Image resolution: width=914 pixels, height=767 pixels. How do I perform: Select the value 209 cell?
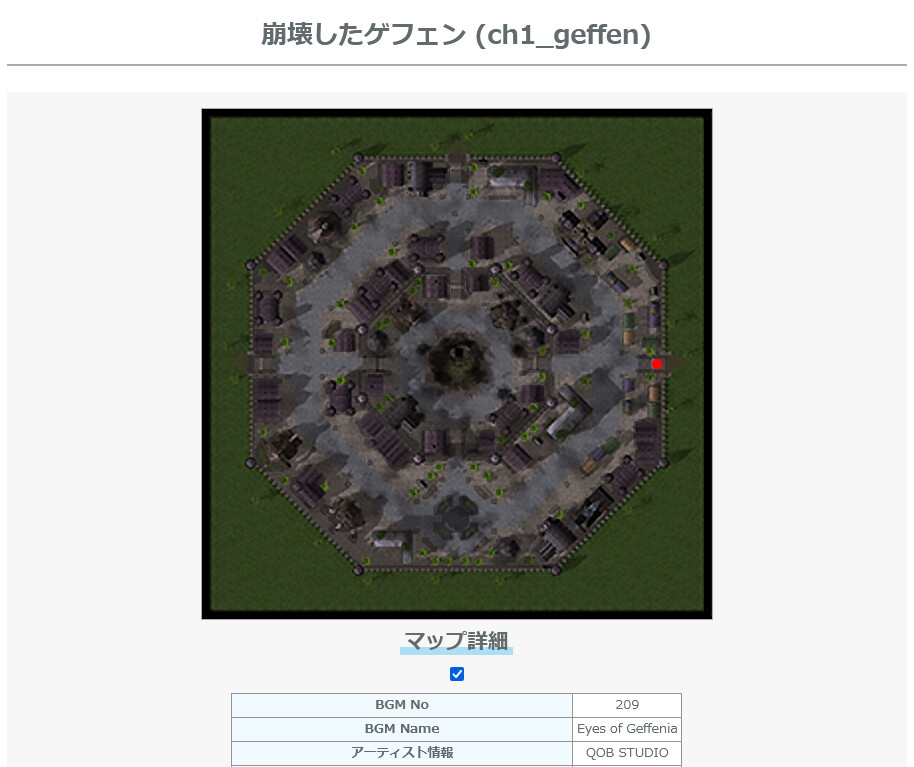(627, 705)
